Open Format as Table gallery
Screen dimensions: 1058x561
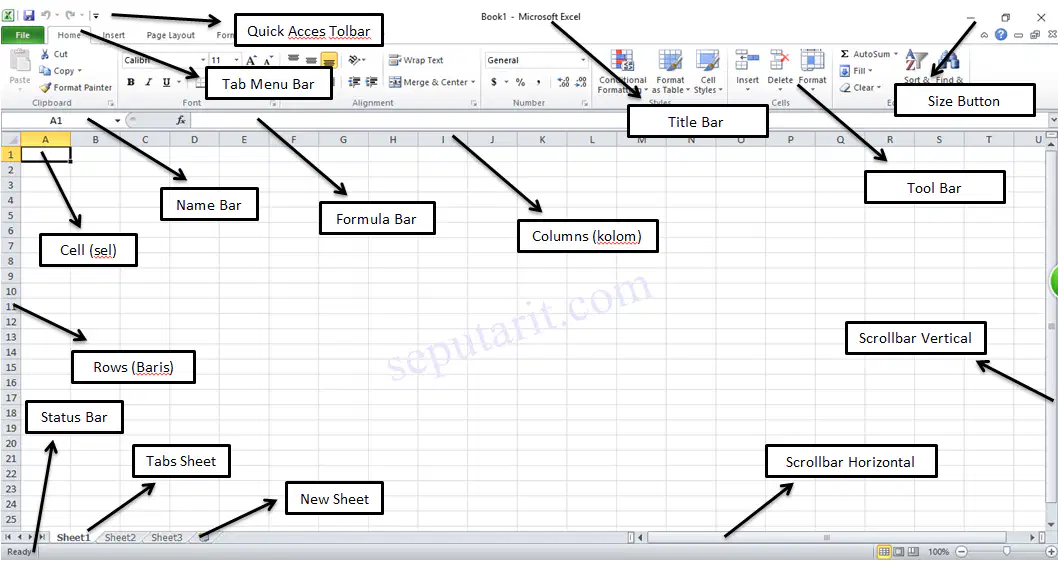point(670,72)
